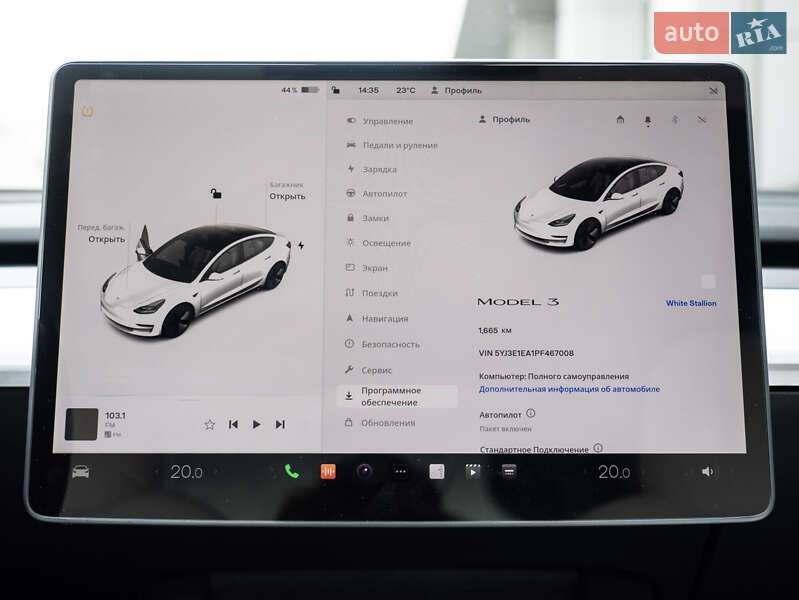Open the Безопасность safety menu
Screen dimensions: 799x600
point(383,345)
